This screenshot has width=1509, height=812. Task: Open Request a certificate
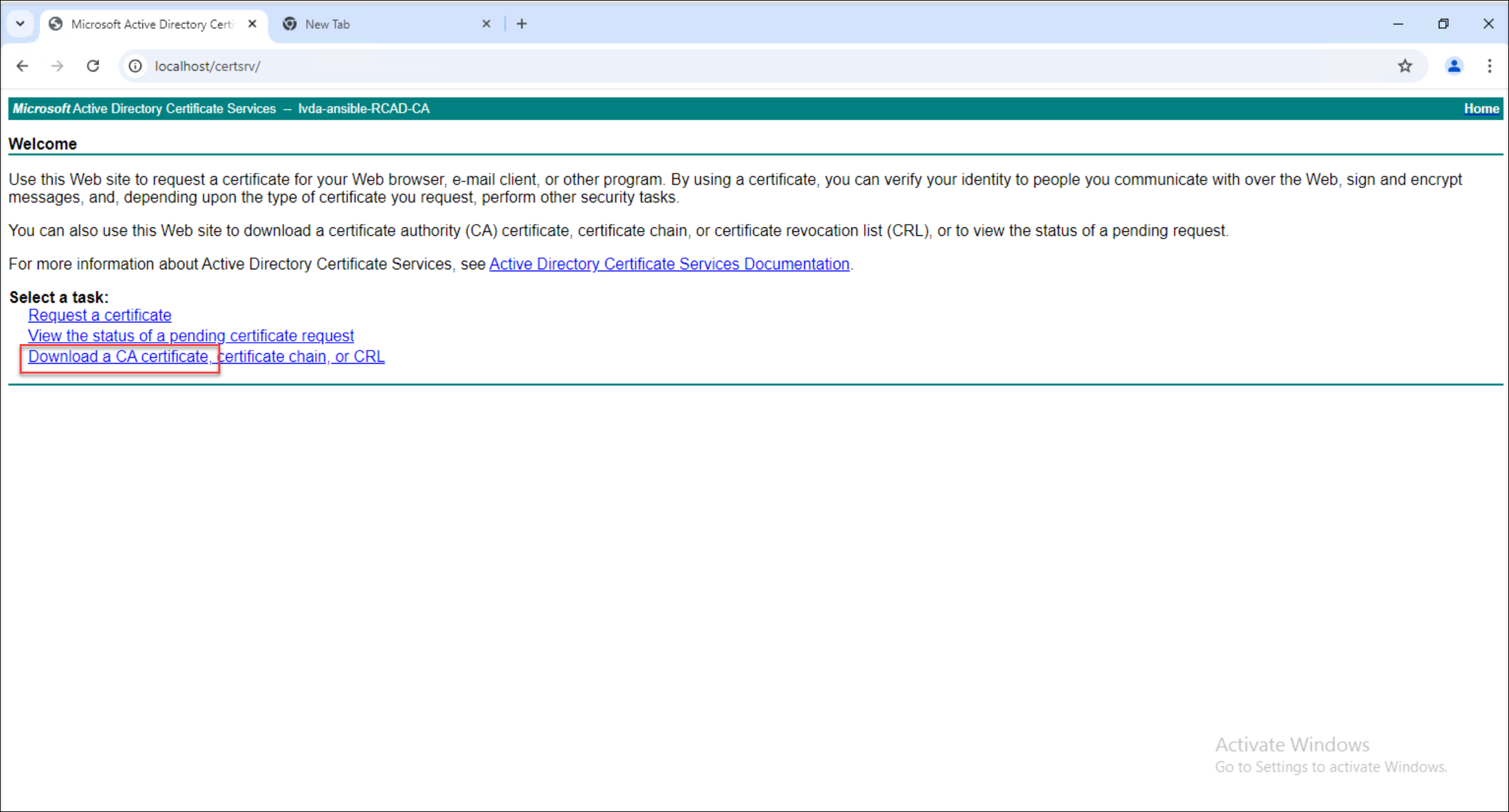(99, 315)
